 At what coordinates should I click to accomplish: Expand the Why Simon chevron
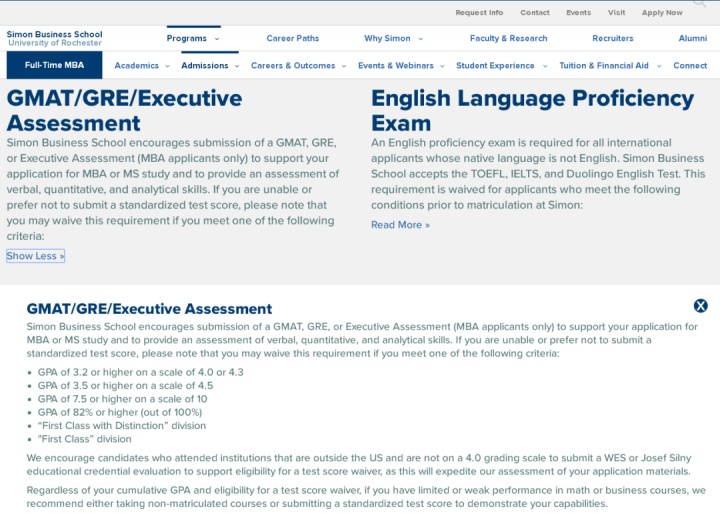[420, 39]
